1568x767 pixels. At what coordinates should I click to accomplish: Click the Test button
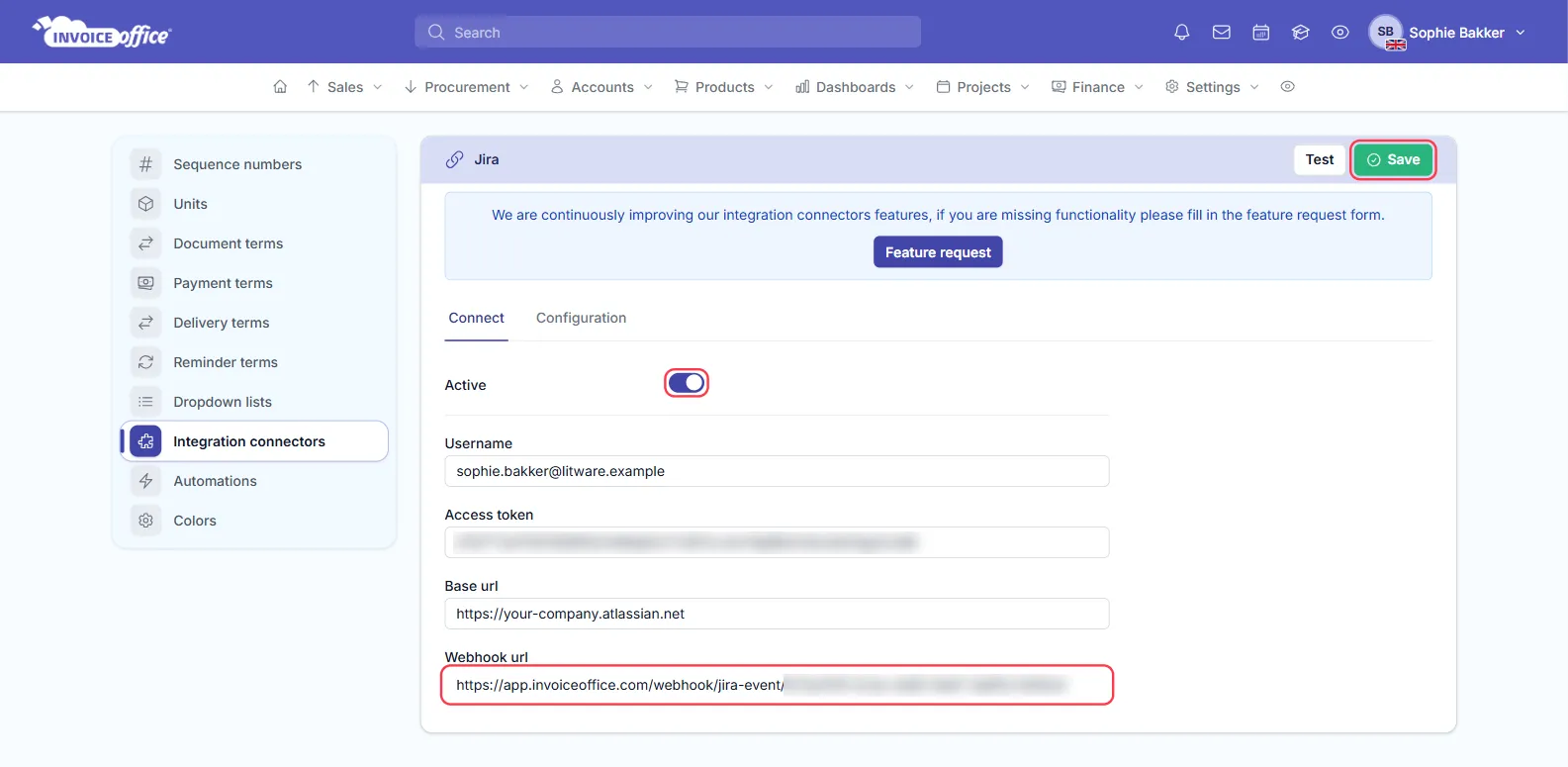pos(1320,159)
